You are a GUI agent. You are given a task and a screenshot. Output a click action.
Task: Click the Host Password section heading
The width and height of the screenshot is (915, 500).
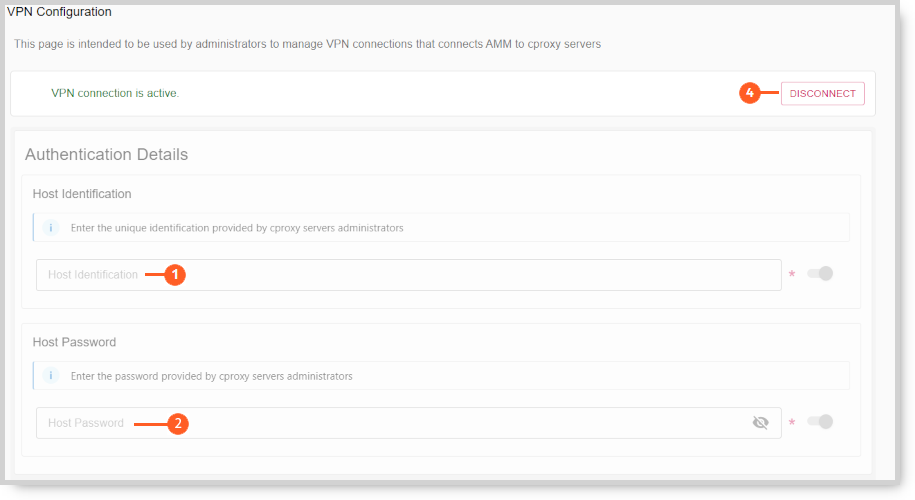74,342
